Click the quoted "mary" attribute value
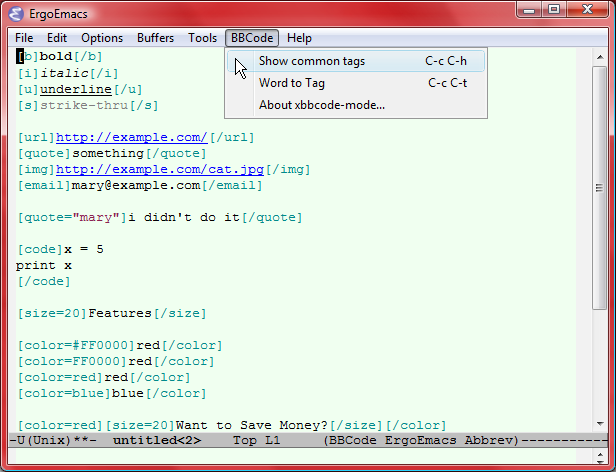Viewport: 616px width, 472px height. (96, 217)
